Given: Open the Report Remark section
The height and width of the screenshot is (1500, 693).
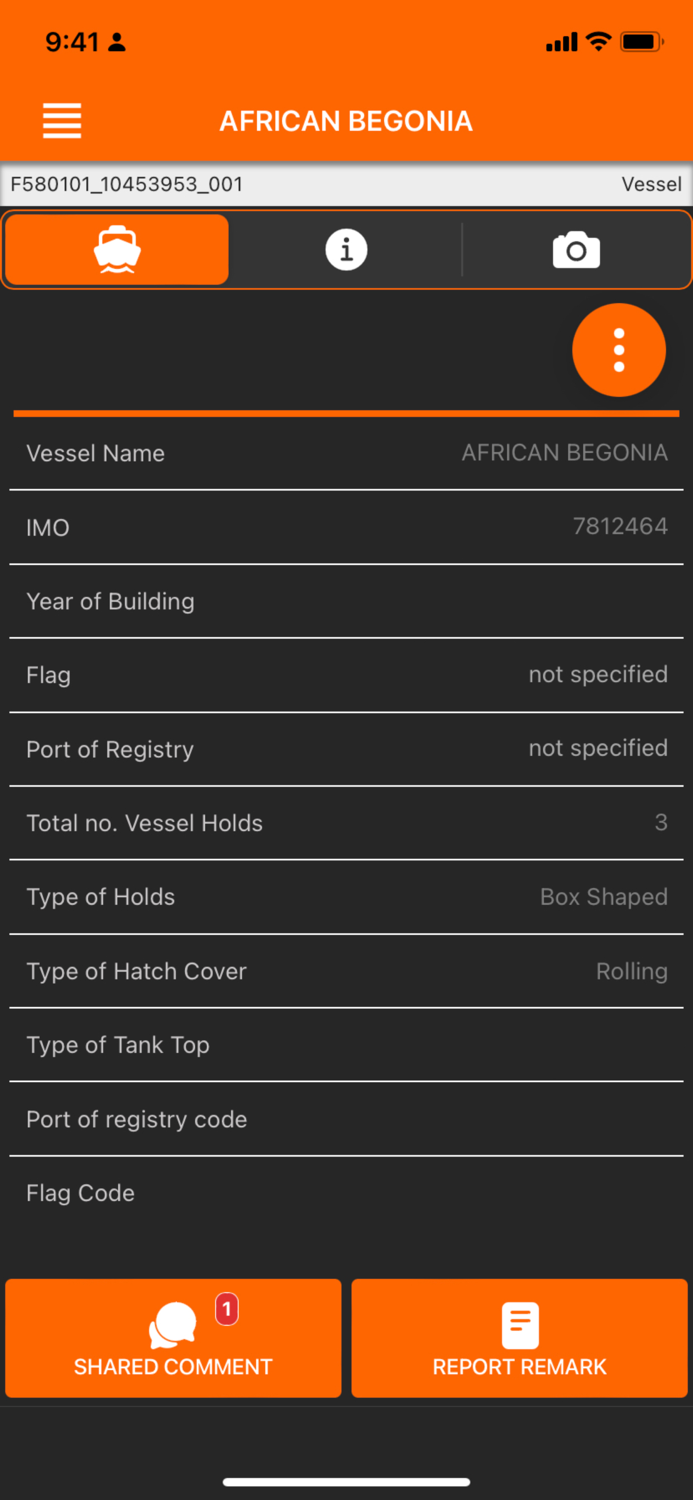Looking at the screenshot, I should (519, 1338).
